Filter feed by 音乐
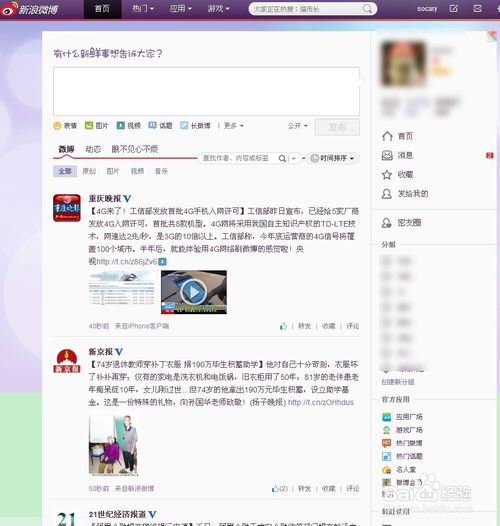 (x=161, y=171)
